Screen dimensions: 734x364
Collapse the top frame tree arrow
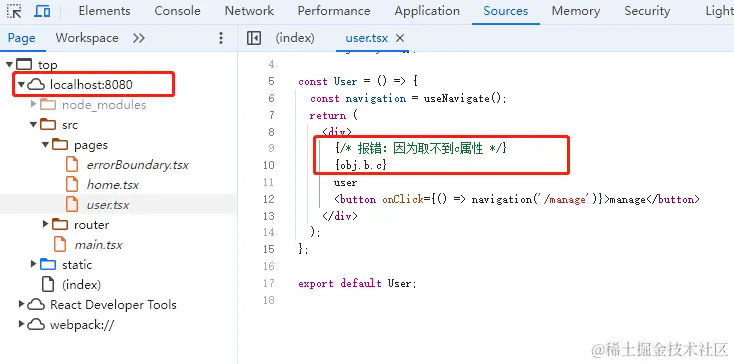(x=9, y=65)
